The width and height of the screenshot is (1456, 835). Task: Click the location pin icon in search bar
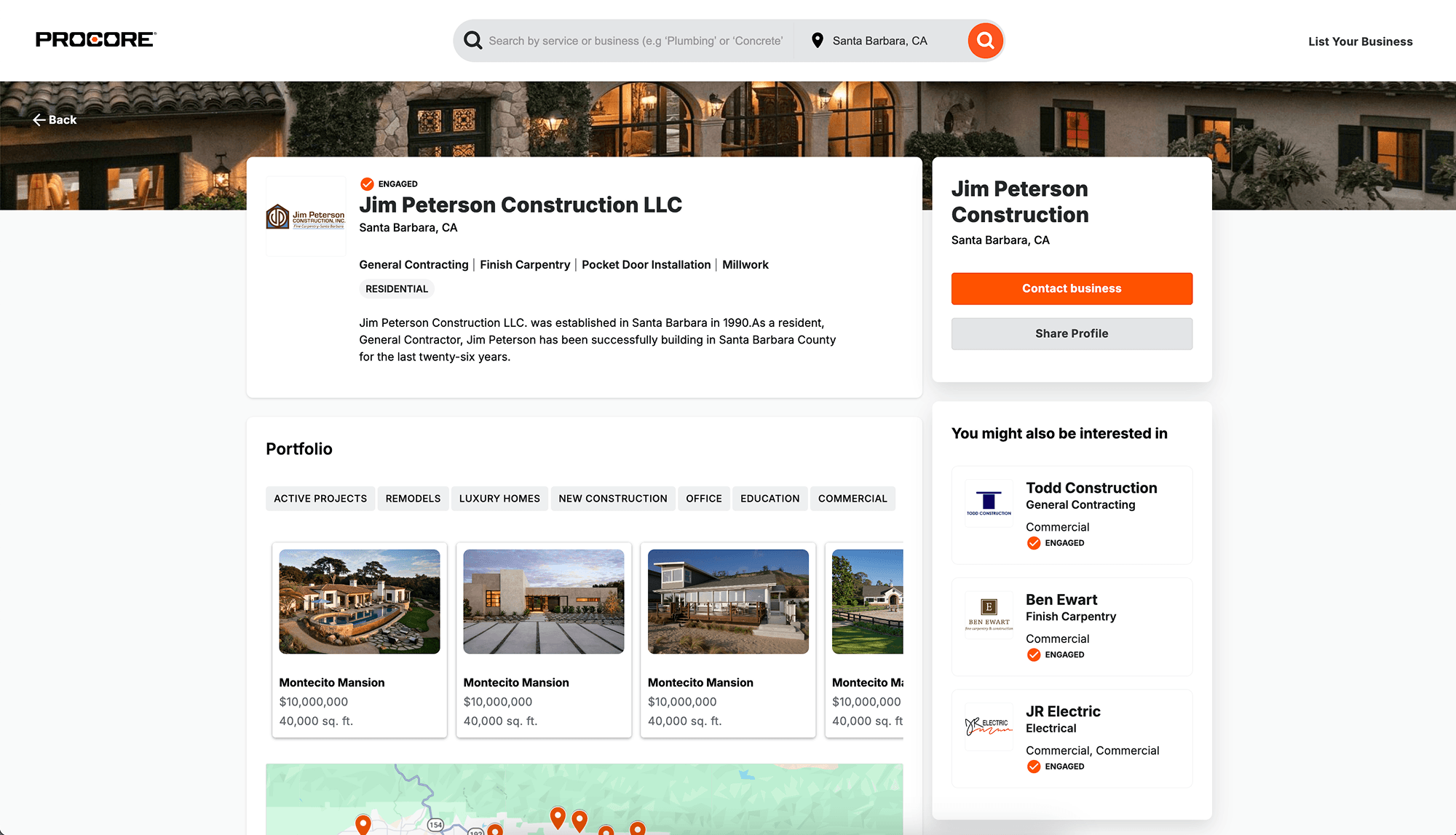click(x=816, y=41)
